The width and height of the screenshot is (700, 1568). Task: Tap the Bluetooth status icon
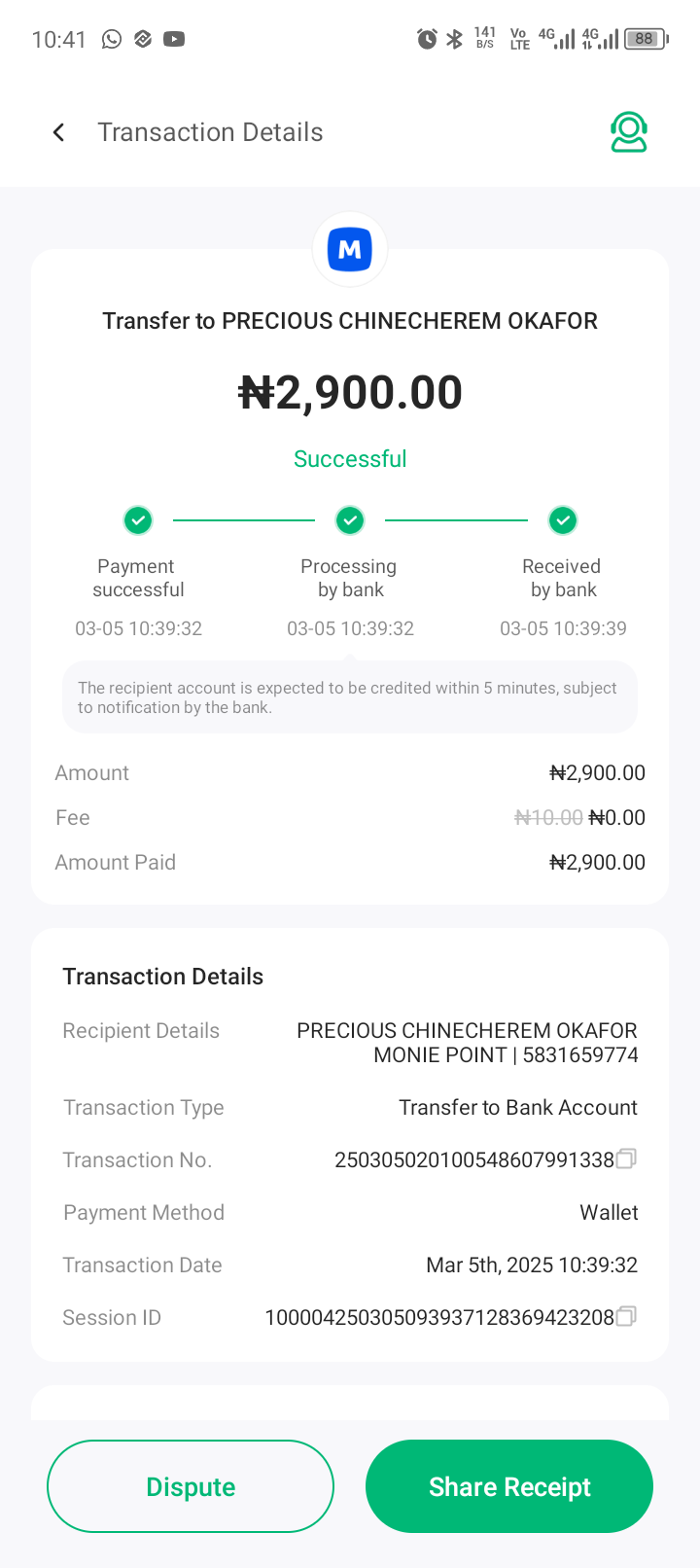point(454,39)
